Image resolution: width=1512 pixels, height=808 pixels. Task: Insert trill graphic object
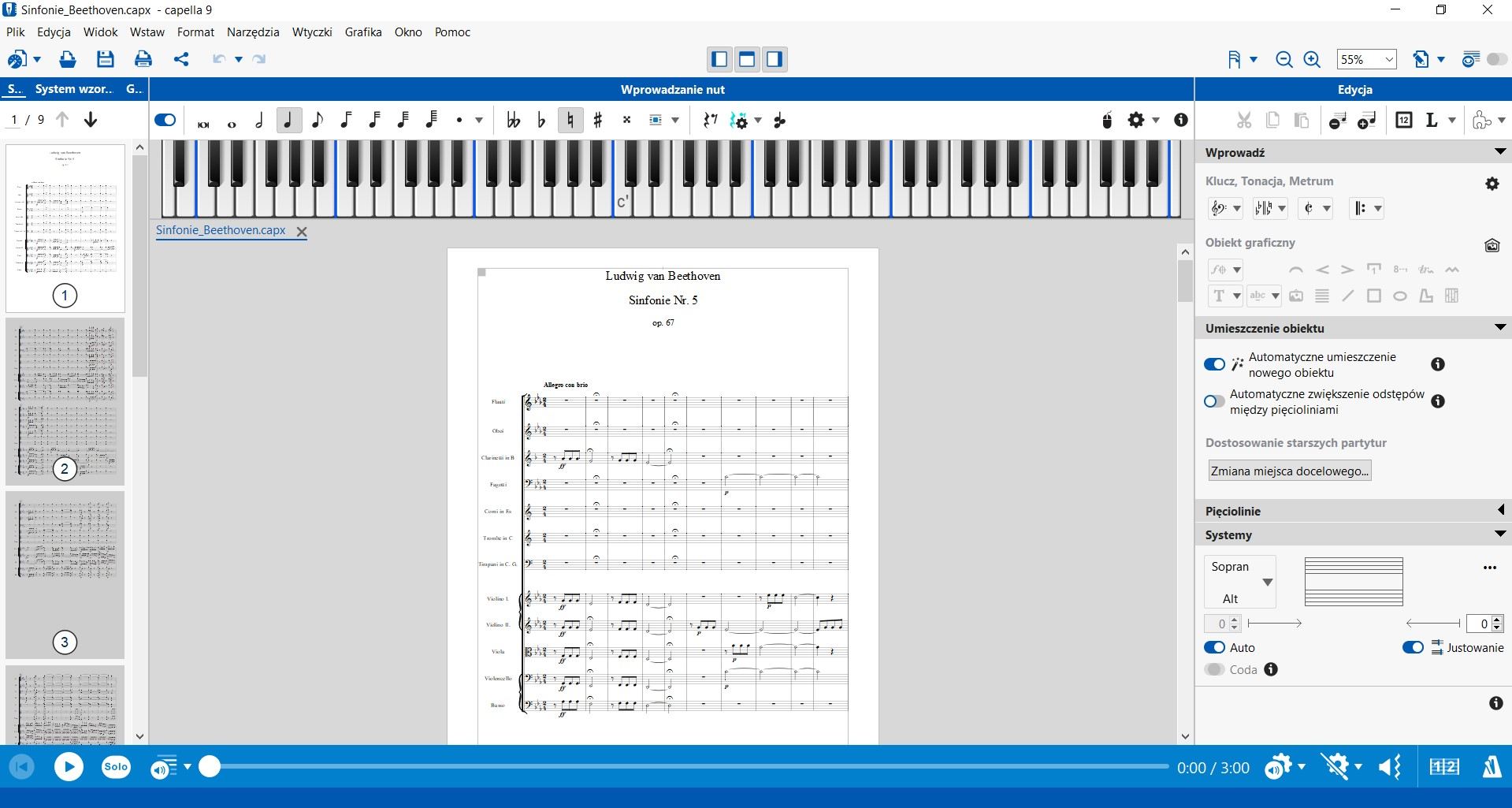[1426, 270]
